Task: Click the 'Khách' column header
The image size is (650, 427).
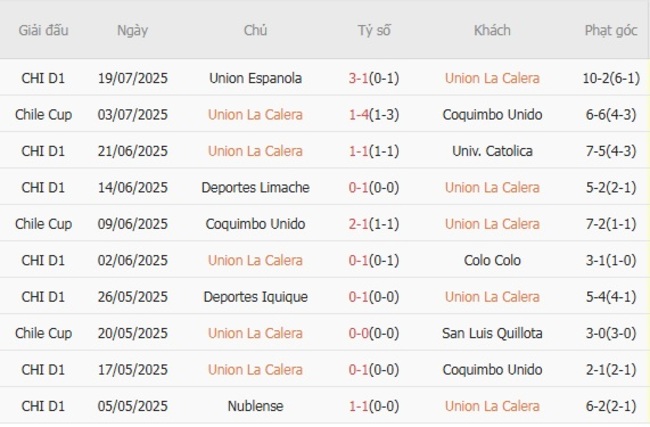Action: (492, 30)
